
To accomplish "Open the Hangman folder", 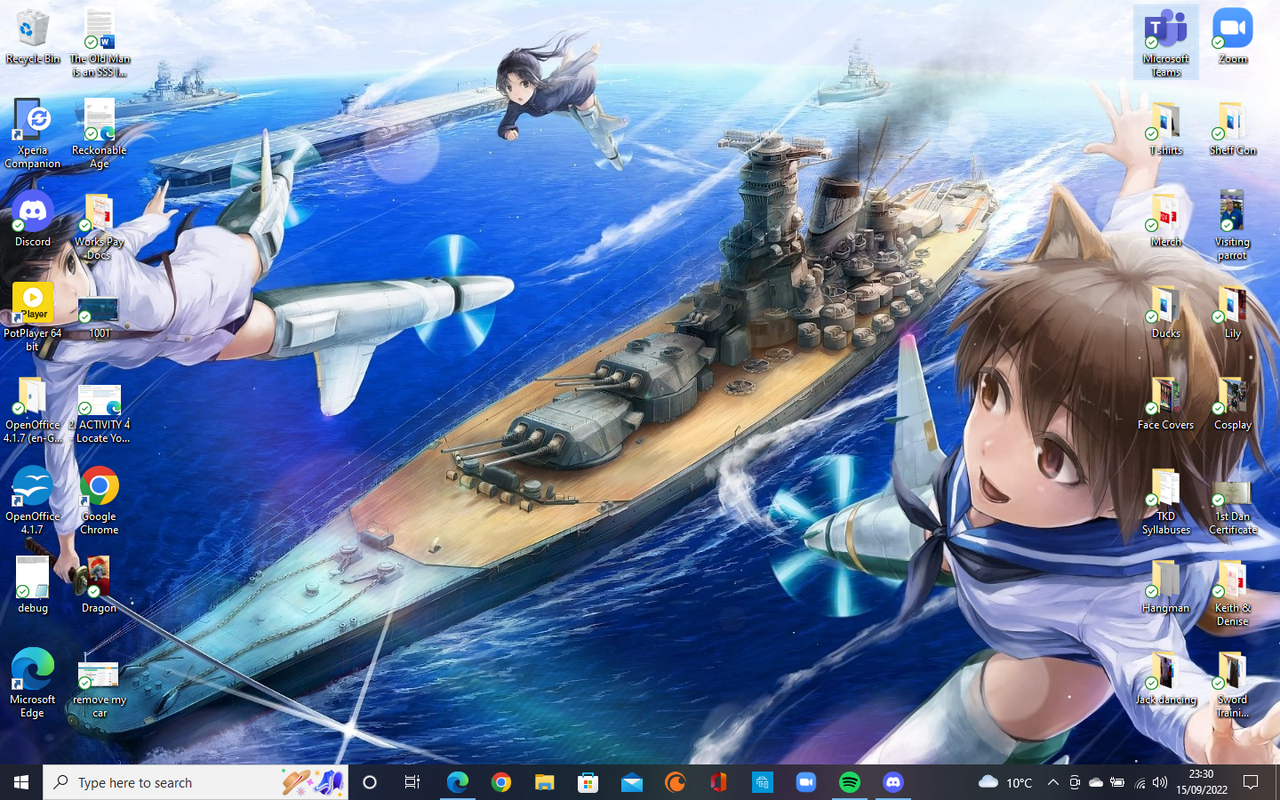I will (x=1166, y=585).
